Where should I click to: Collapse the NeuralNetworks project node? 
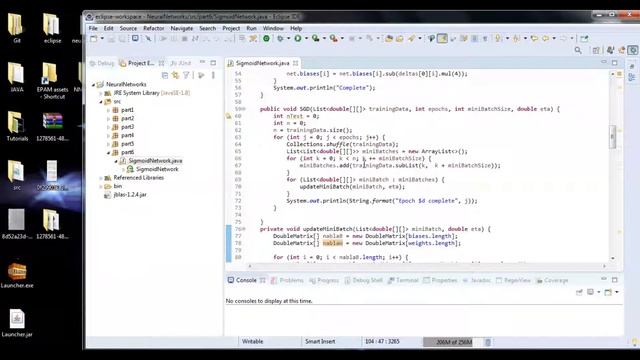click(x=93, y=84)
